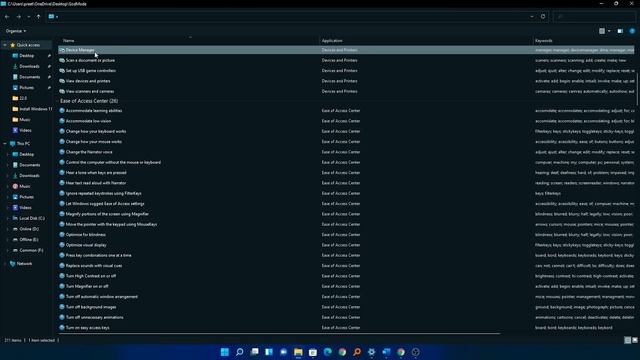Open the Organize dropdown menu
Image resolution: width=640 pixels, height=360 pixels.
click(16, 31)
